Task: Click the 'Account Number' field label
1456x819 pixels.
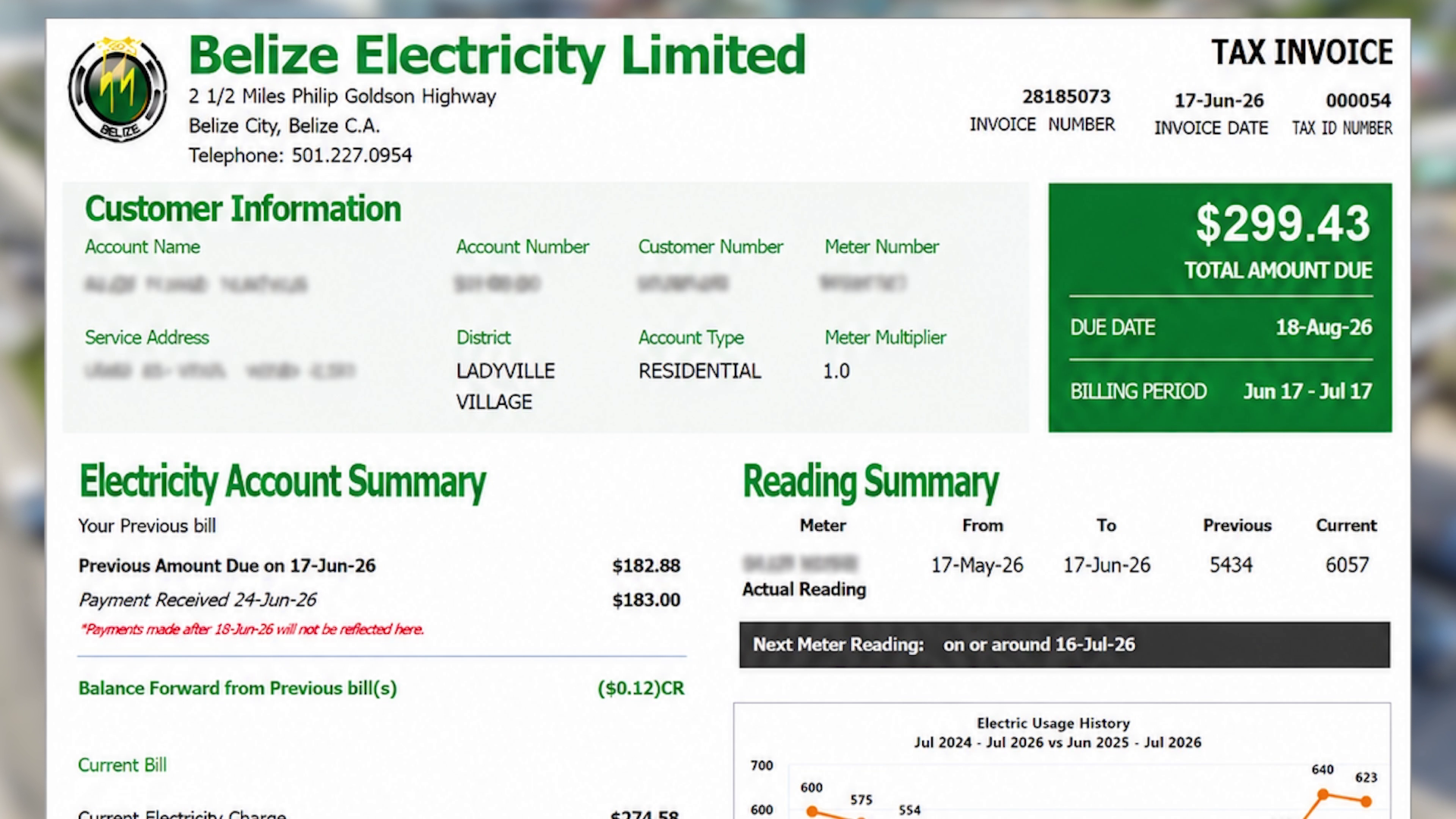Action: [522, 247]
